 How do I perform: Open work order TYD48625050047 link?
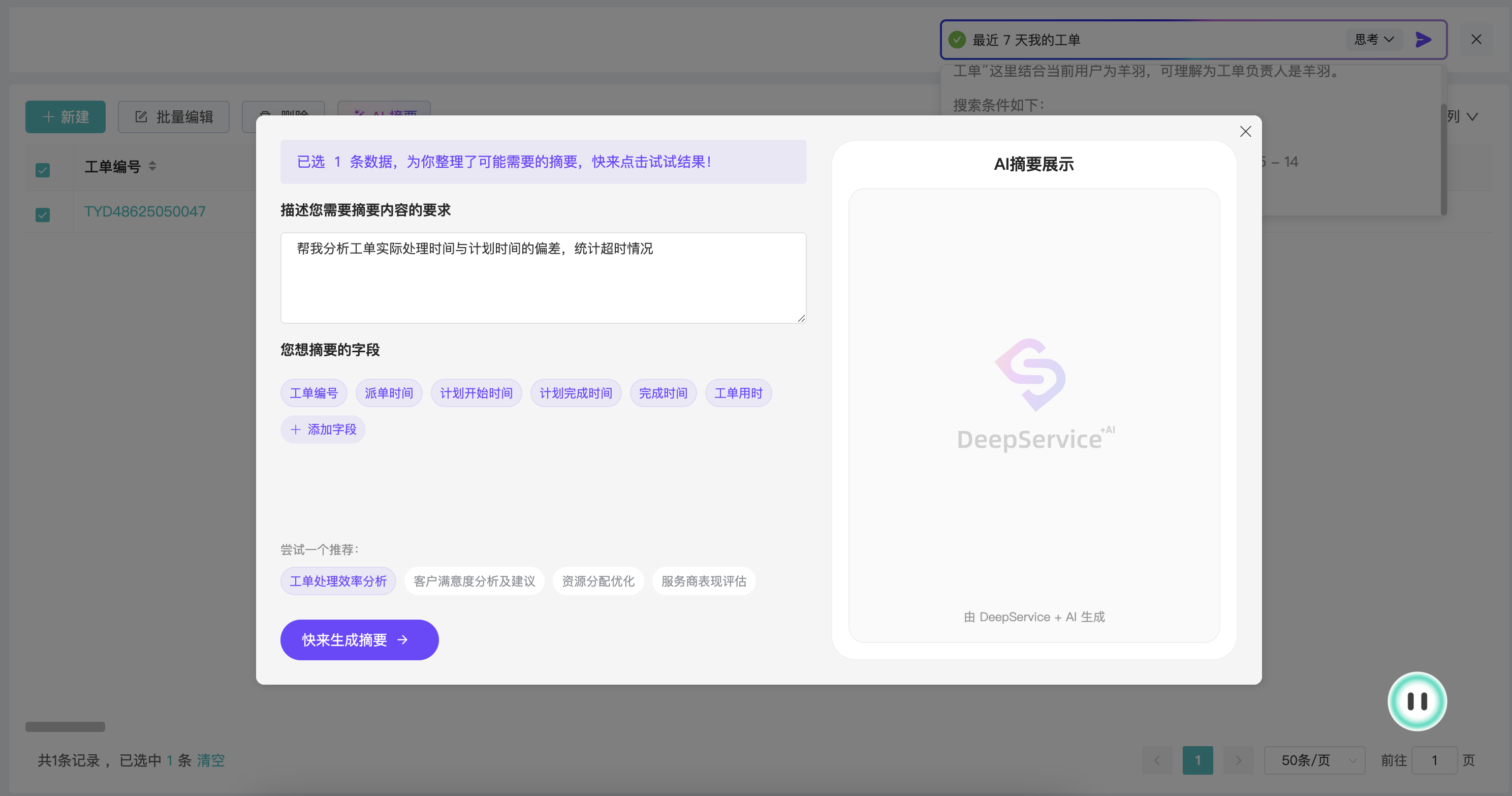tap(145, 211)
